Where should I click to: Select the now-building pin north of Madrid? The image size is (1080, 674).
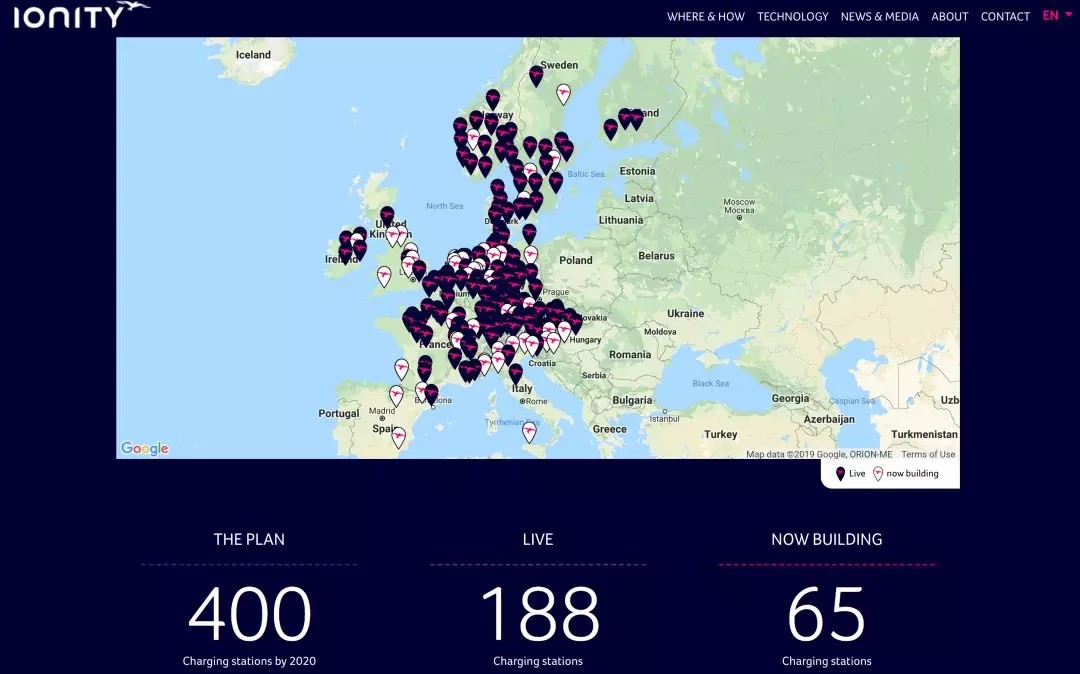(x=396, y=396)
